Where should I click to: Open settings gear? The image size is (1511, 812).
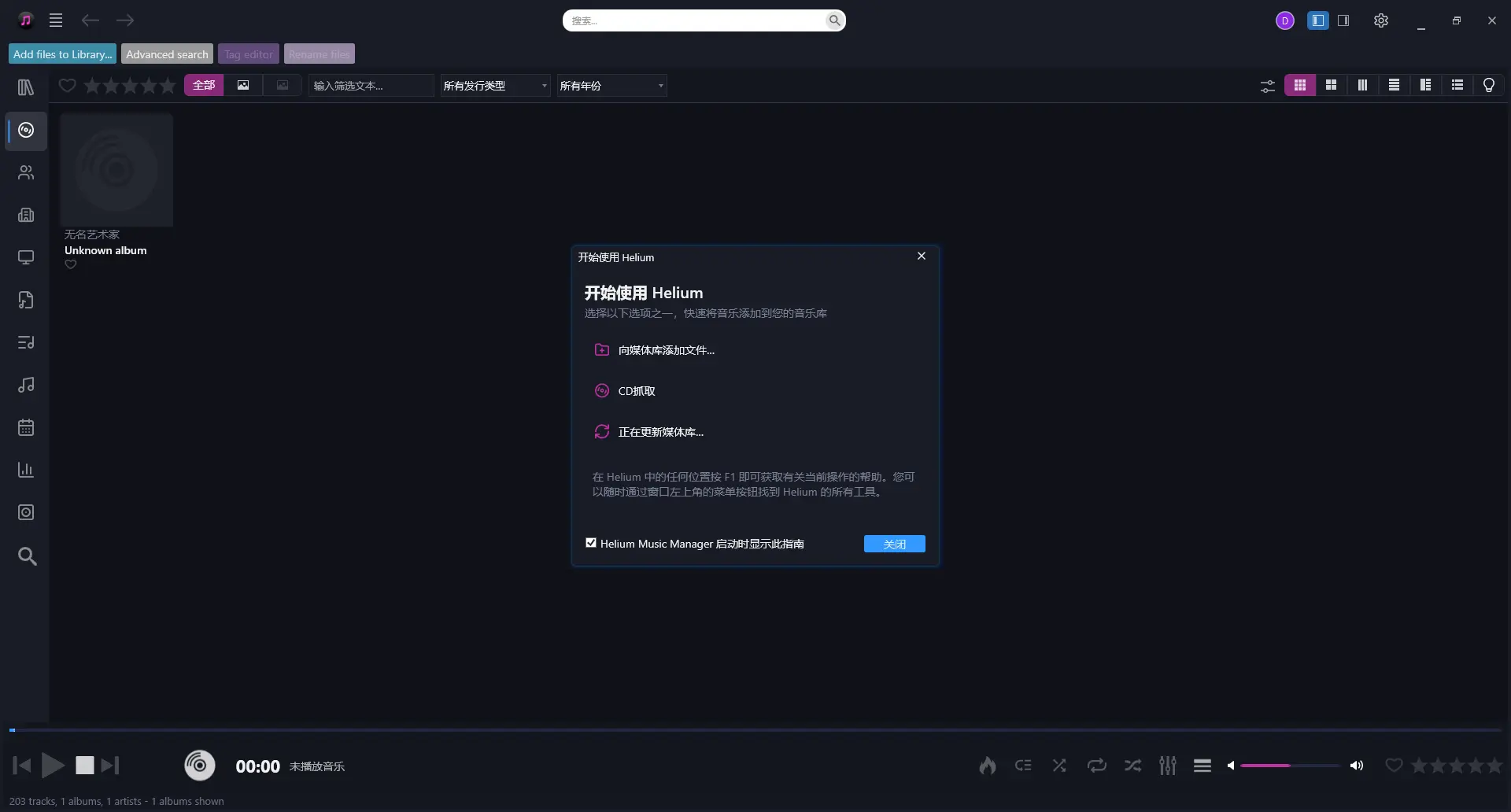[x=1381, y=20]
